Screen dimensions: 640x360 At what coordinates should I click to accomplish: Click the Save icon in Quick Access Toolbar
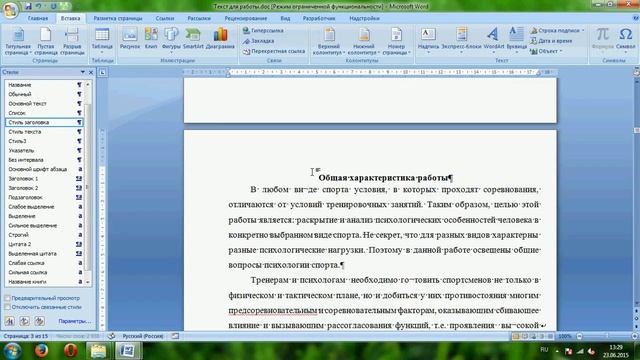click(x=28, y=6)
